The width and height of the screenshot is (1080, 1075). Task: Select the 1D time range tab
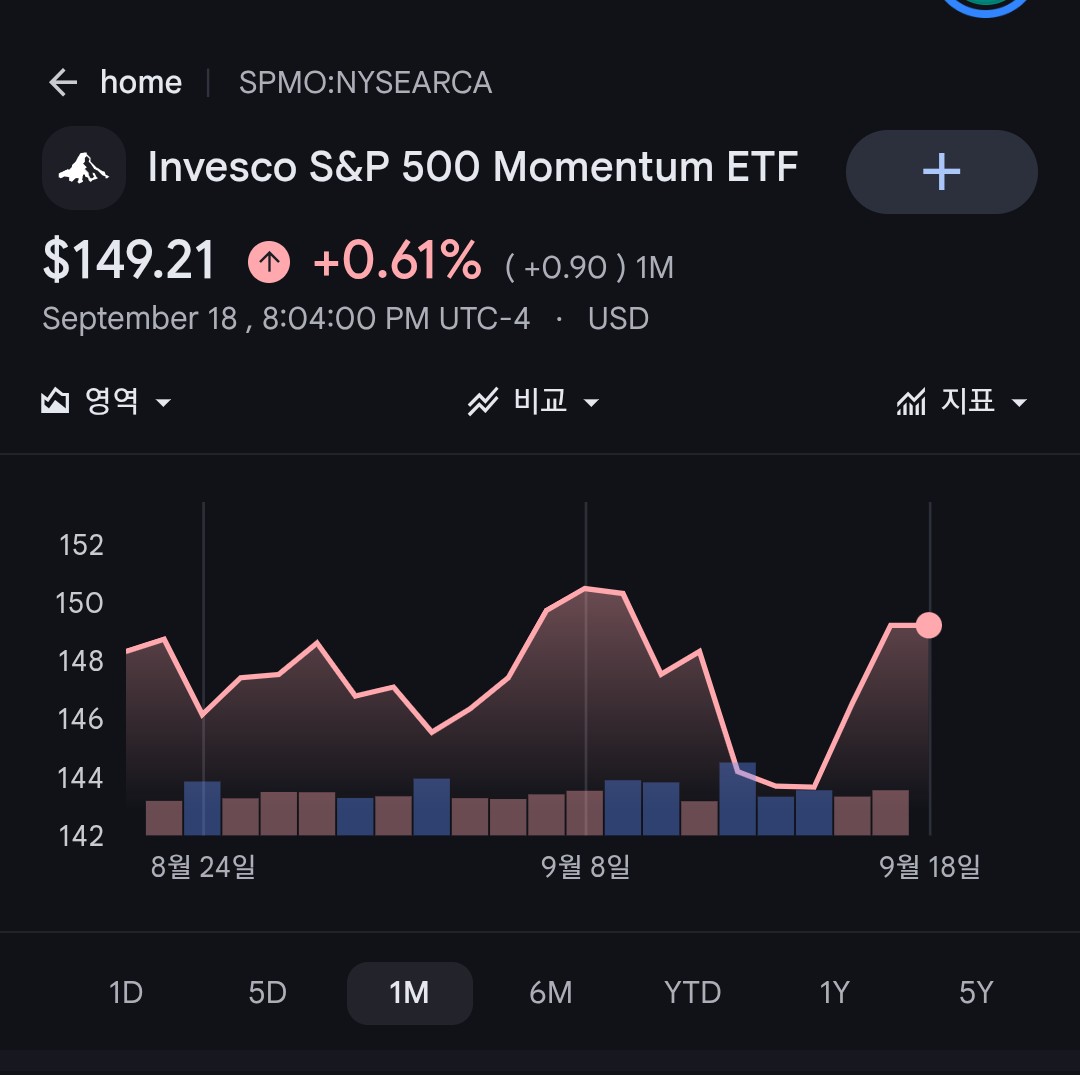126,993
